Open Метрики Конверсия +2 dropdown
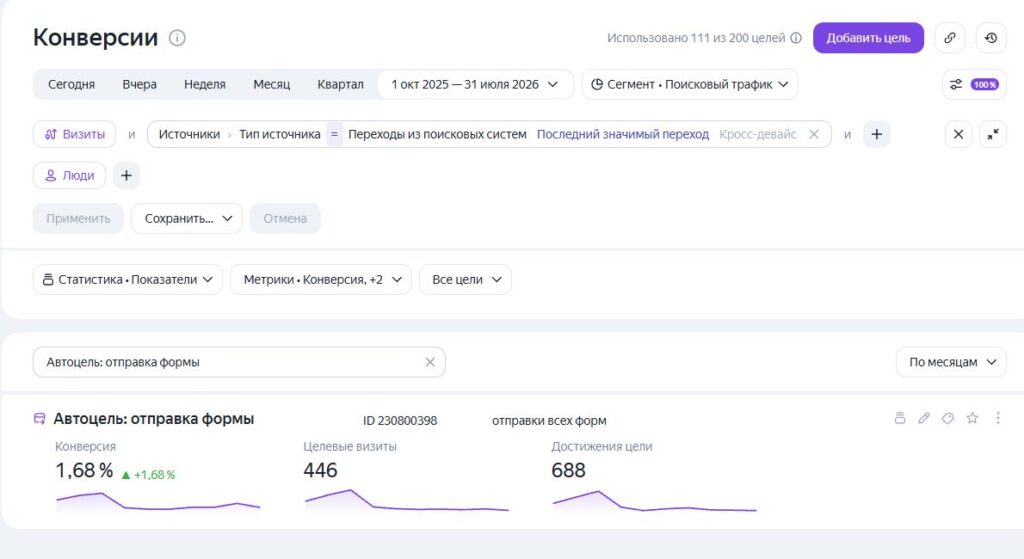The image size is (1024, 559). coord(321,280)
